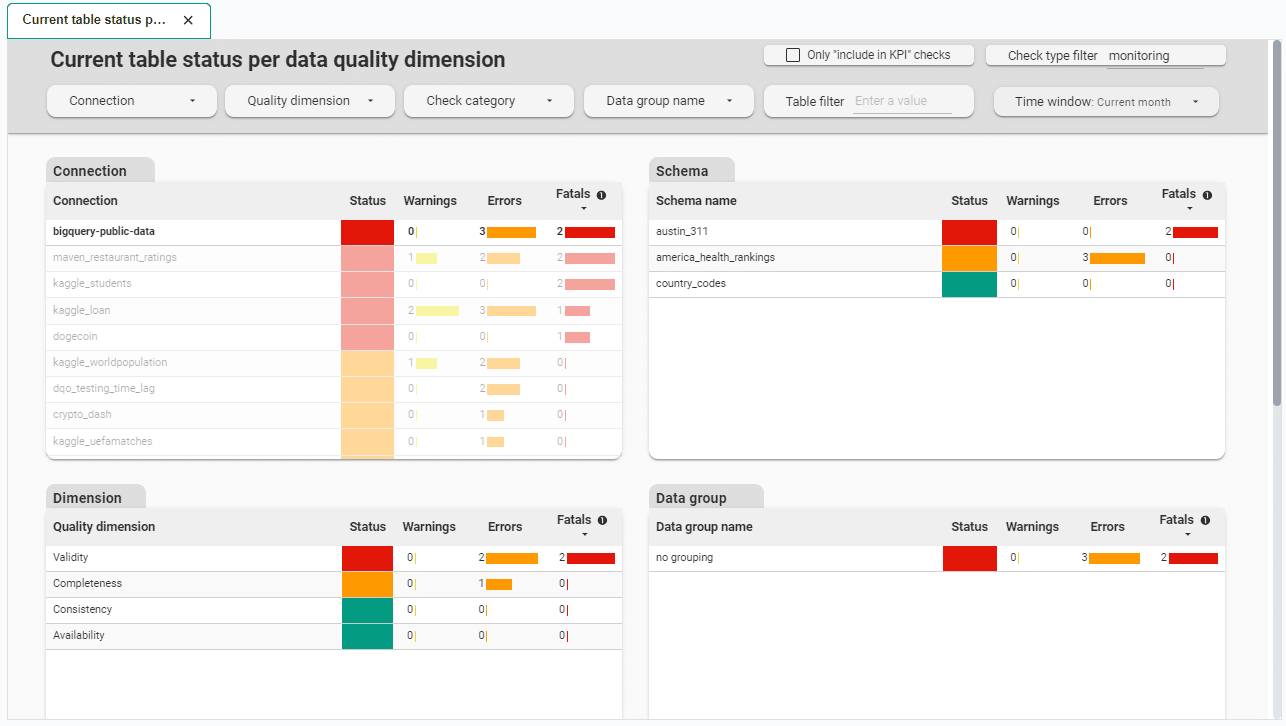Select the kaggle_uefamatches connection
1286x726 pixels.
point(334,441)
